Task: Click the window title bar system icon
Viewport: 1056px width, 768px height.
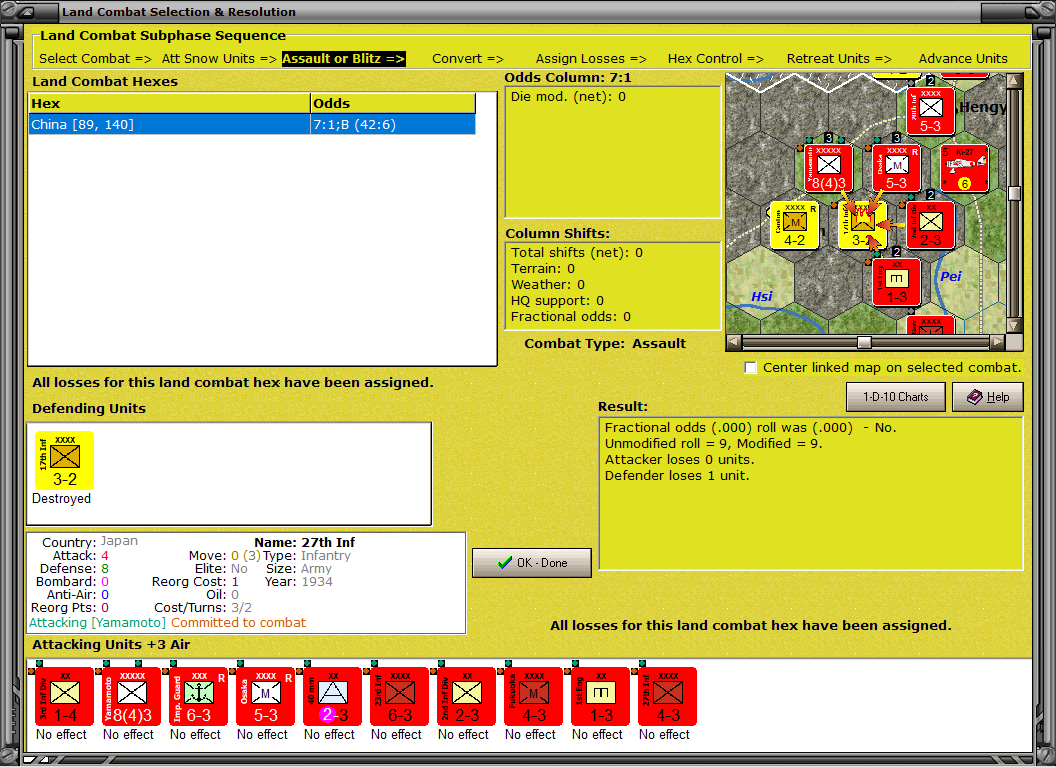Action: [x=26, y=11]
